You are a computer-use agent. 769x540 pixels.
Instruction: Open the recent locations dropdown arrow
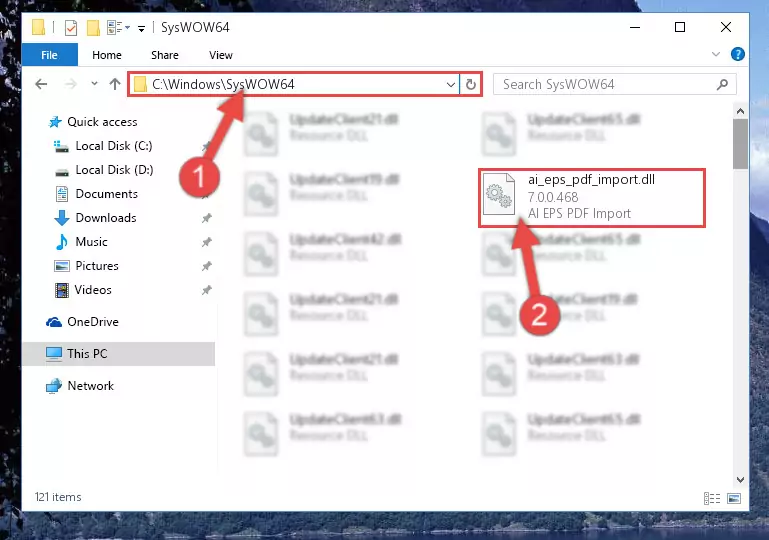(94, 84)
